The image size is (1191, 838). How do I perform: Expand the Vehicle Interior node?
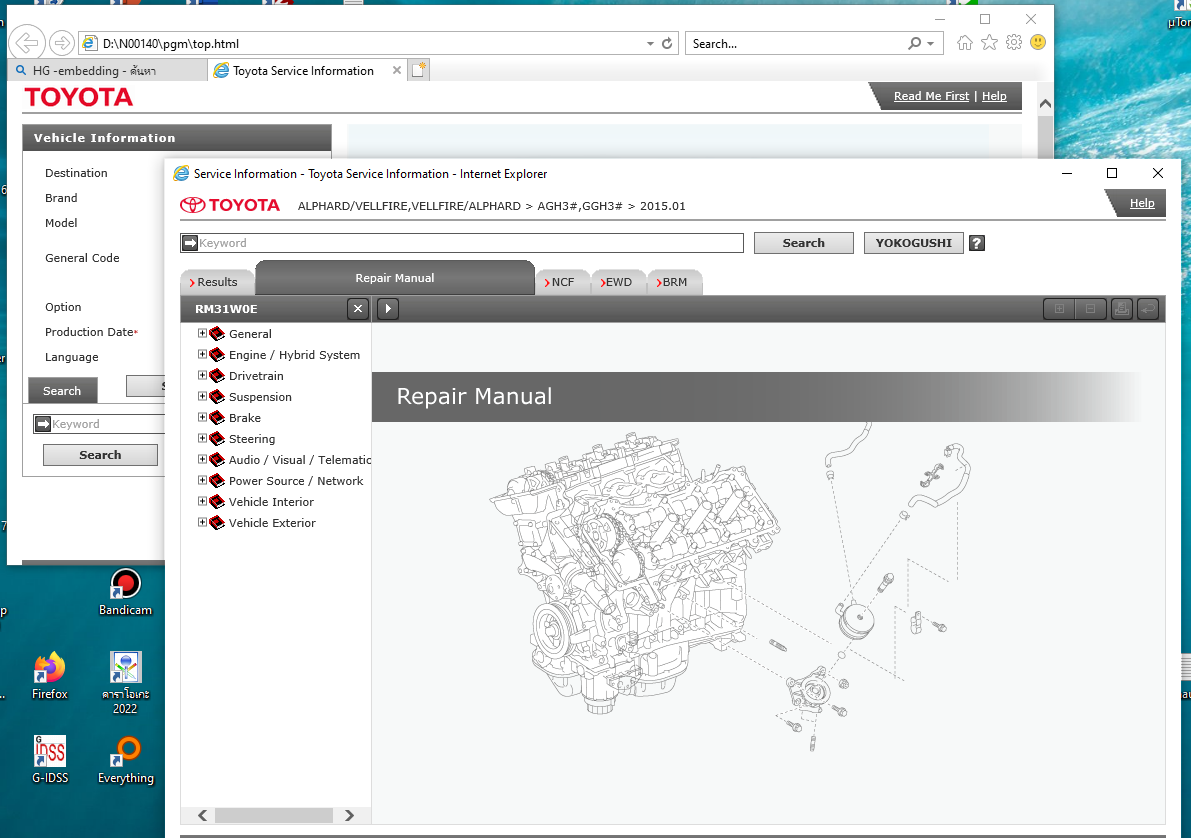(202, 501)
